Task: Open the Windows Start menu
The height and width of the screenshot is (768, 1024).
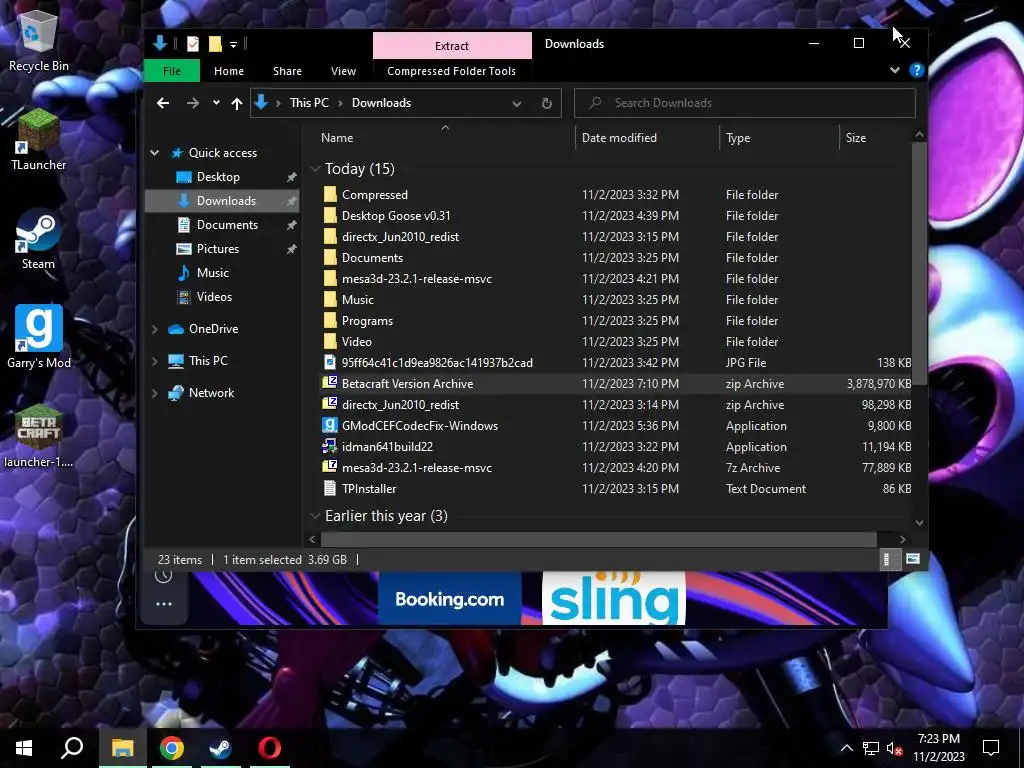Action: pyautogui.click(x=24, y=748)
